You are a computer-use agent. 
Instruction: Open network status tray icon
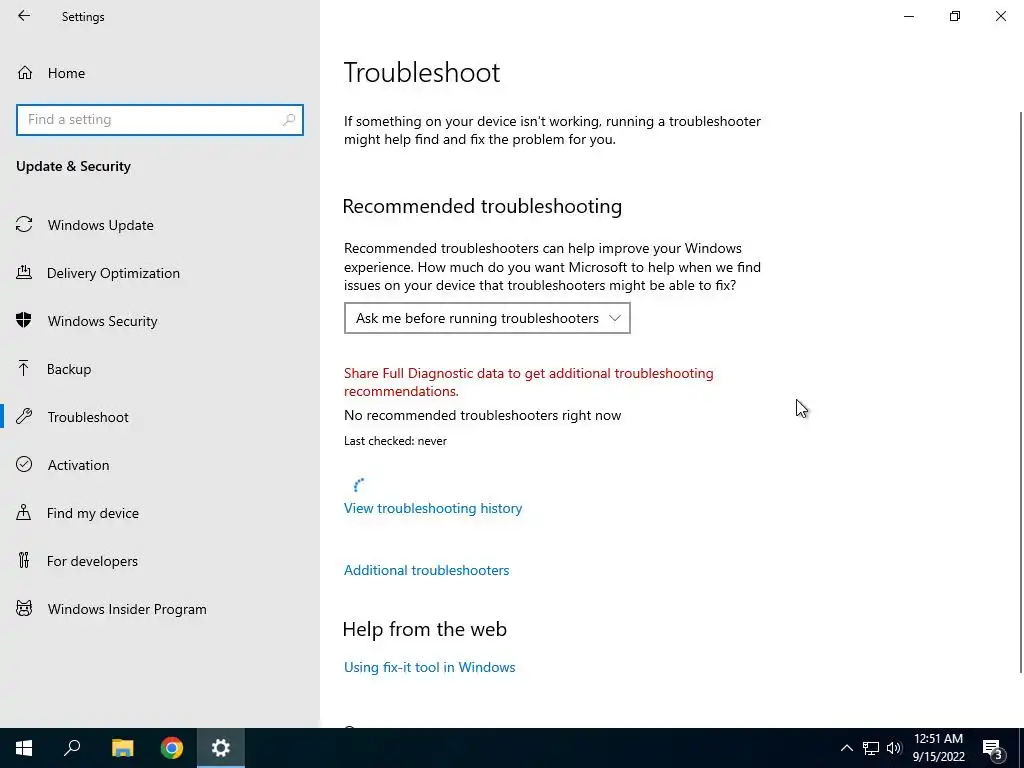[x=871, y=748]
